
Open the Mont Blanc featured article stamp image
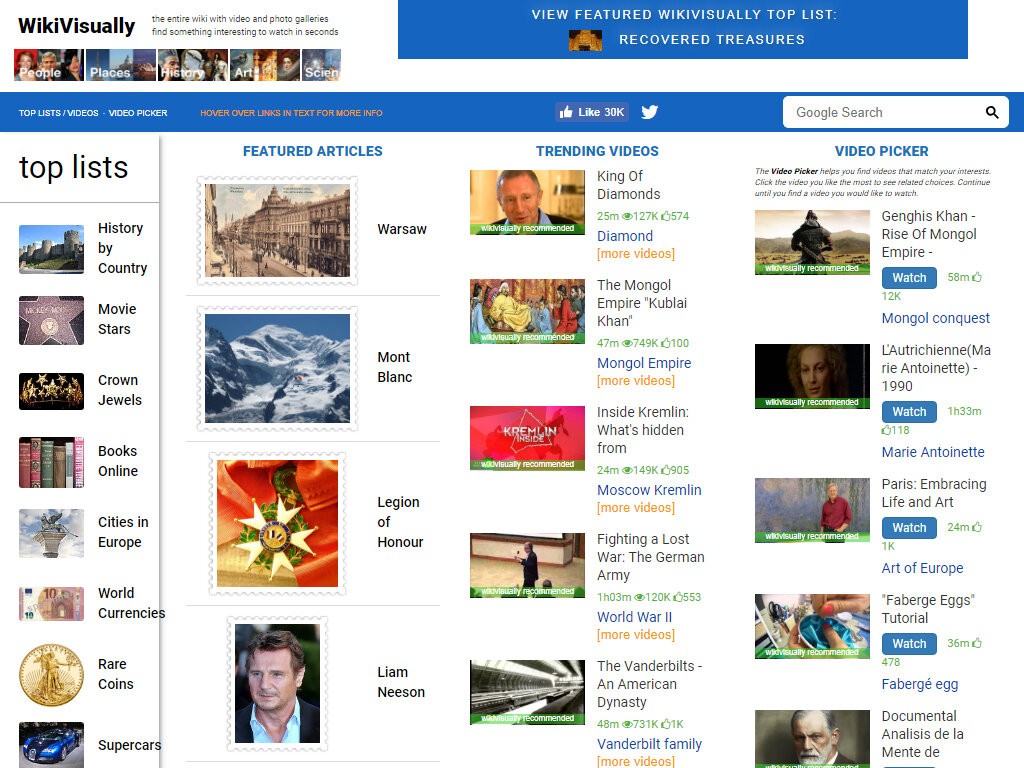278,368
